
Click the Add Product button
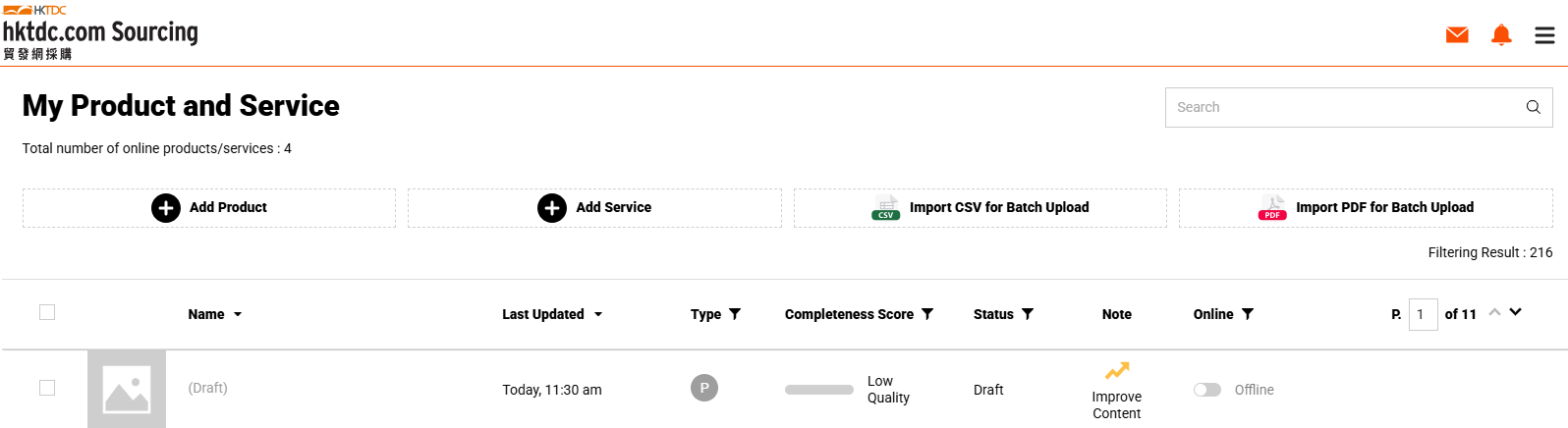tap(209, 208)
